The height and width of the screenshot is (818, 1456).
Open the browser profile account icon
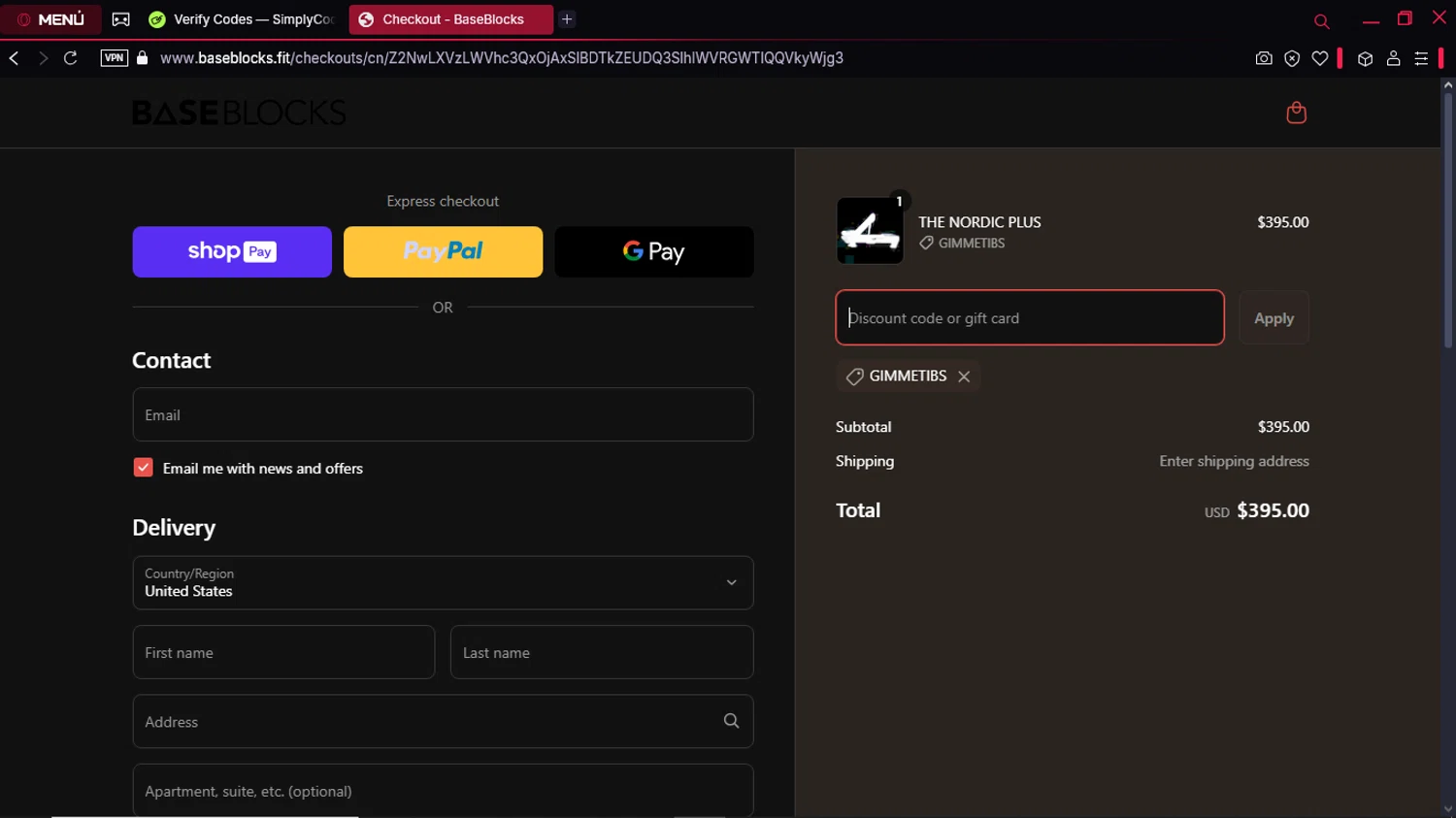[x=1393, y=58]
